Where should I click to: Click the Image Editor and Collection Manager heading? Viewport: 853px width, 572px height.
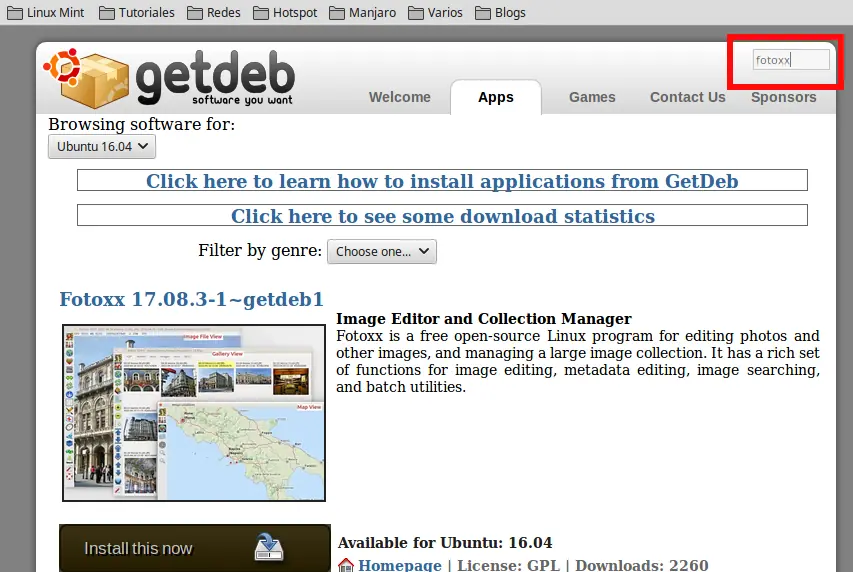click(x=484, y=318)
